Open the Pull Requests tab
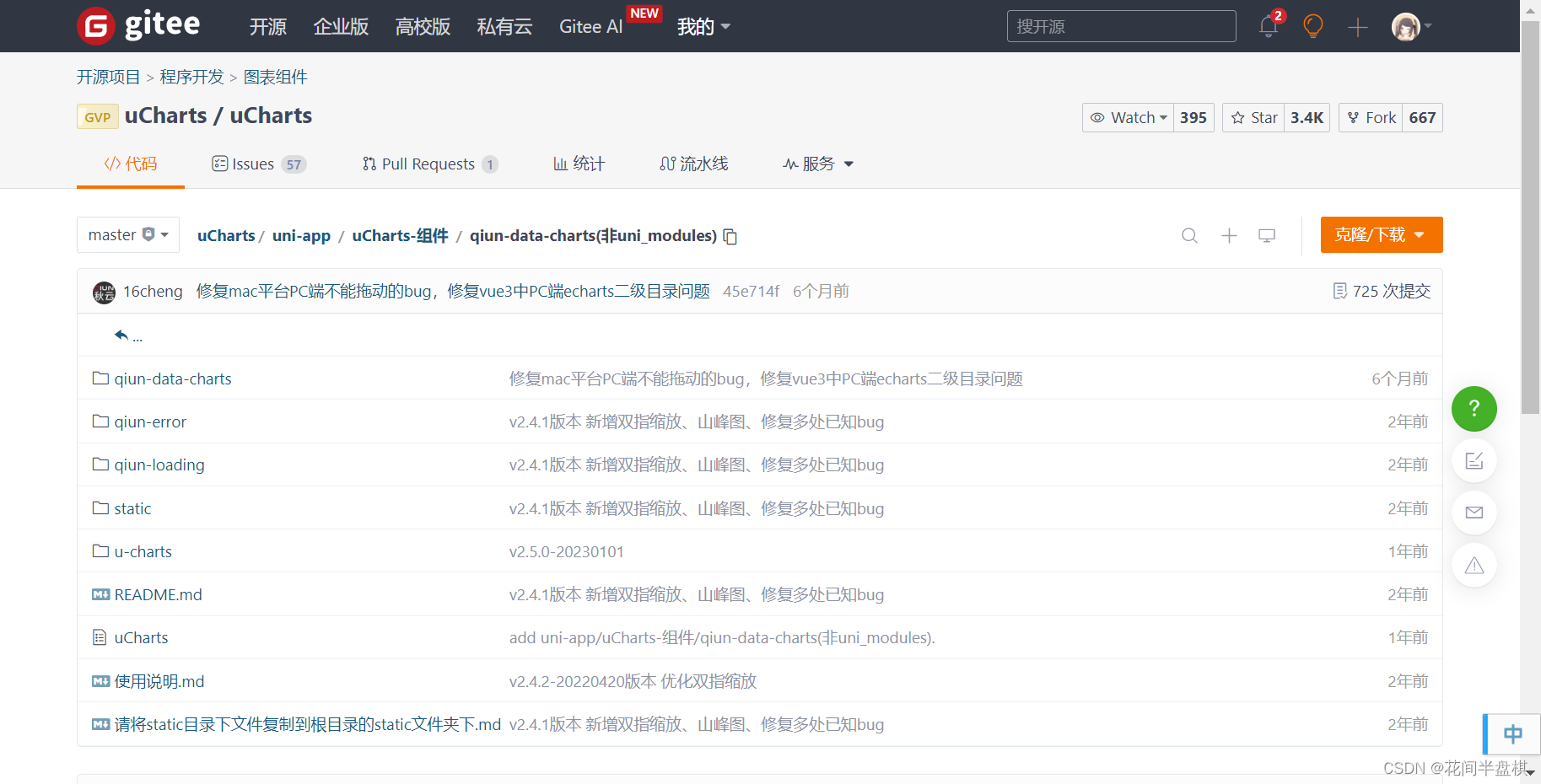 [430, 164]
